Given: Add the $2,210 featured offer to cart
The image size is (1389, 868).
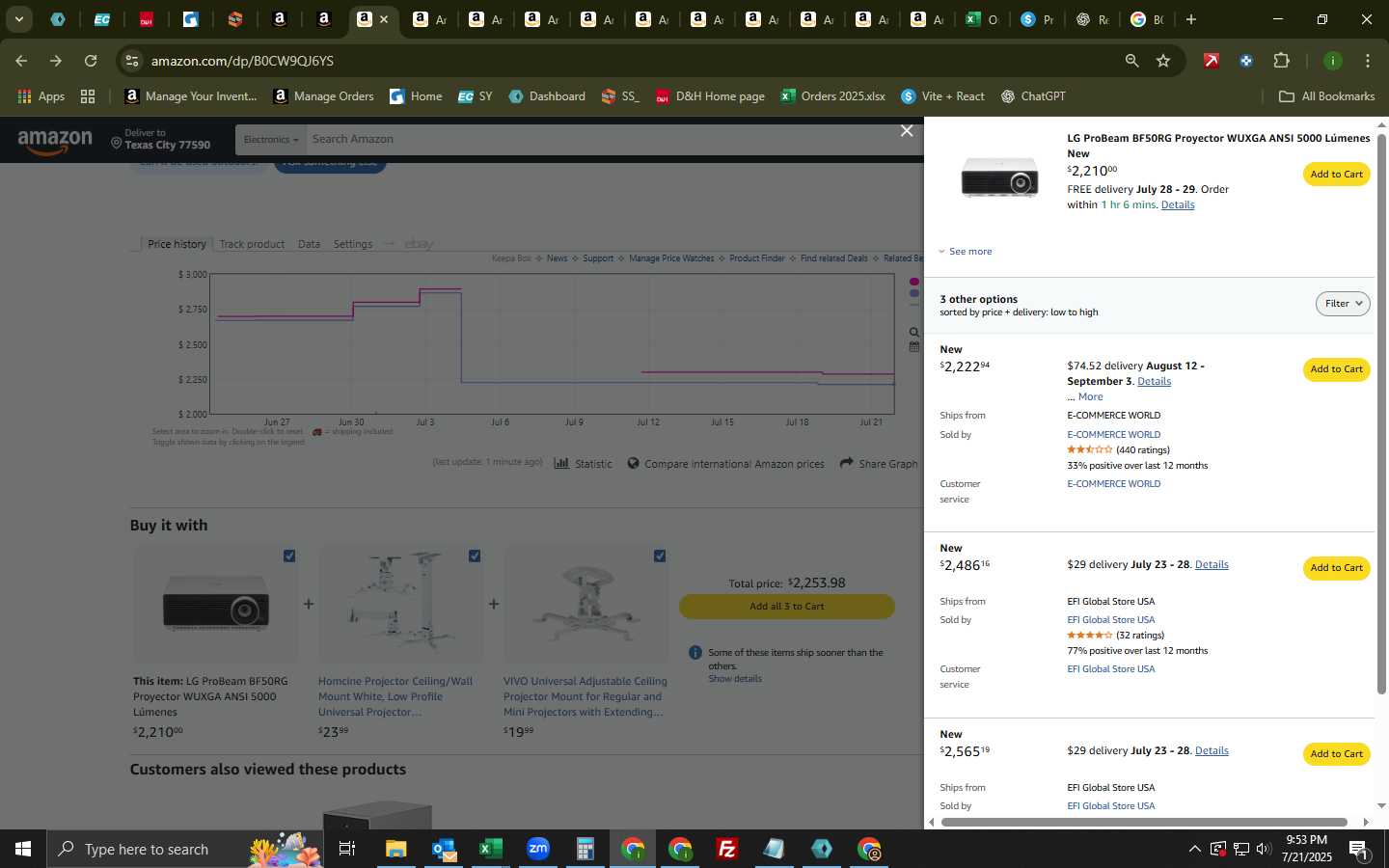Looking at the screenshot, I should pyautogui.click(x=1336, y=175).
